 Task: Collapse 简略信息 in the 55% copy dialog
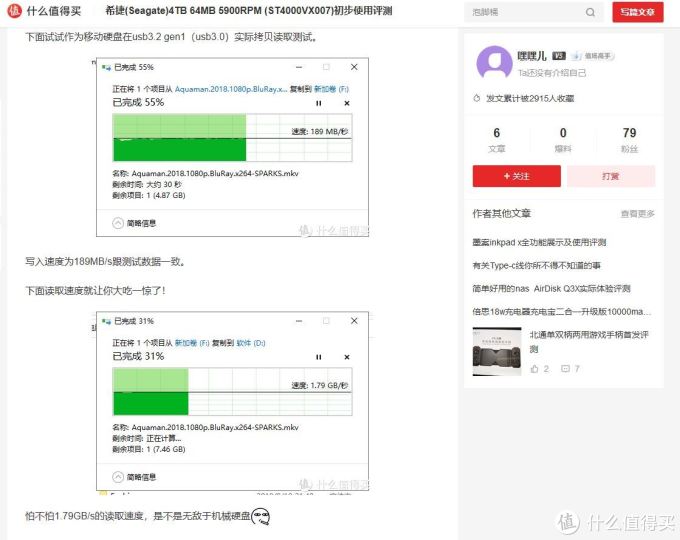pyautogui.click(x=134, y=223)
